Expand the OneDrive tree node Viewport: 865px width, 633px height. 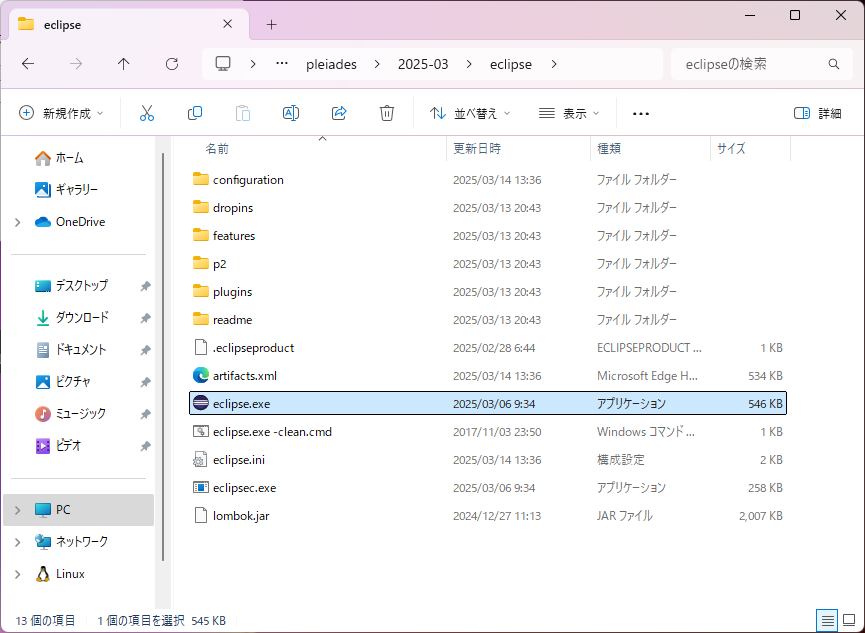pyautogui.click(x=18, y=222)
